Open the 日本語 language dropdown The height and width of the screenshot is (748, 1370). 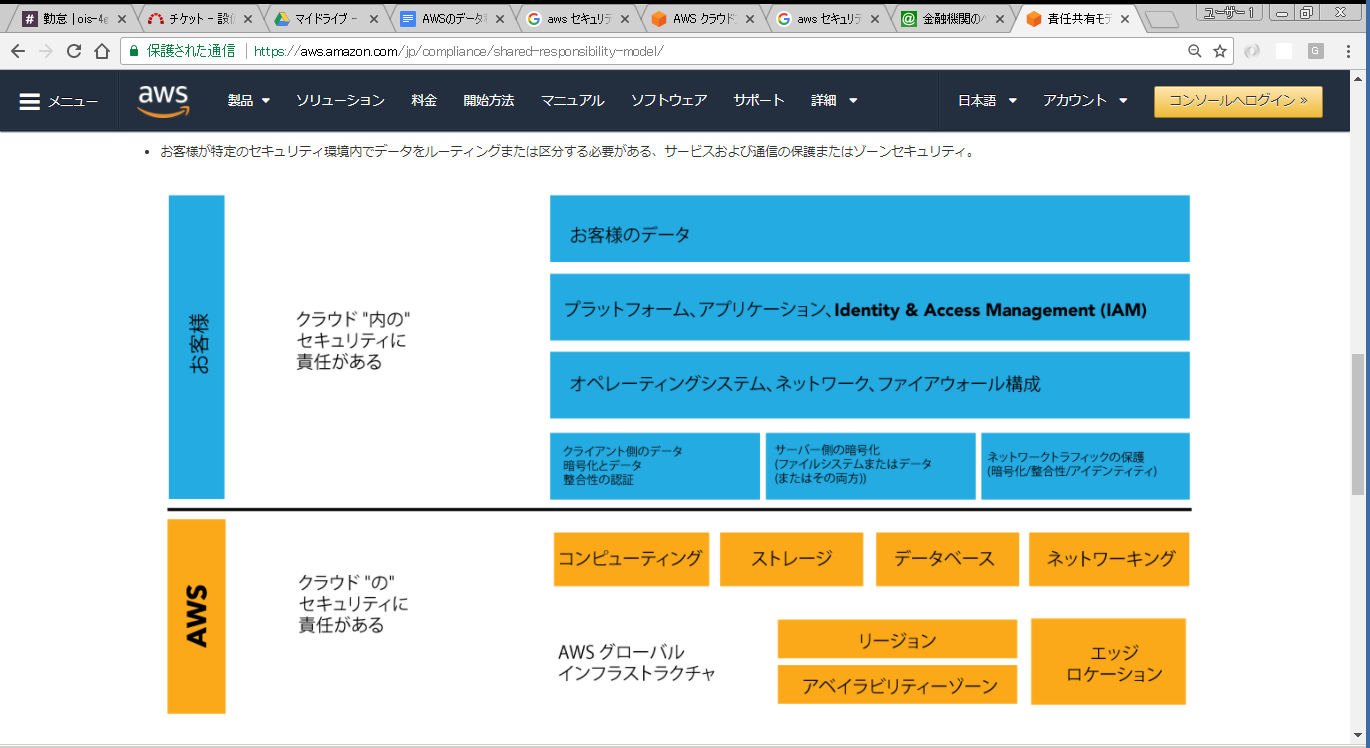click(987, 100)
